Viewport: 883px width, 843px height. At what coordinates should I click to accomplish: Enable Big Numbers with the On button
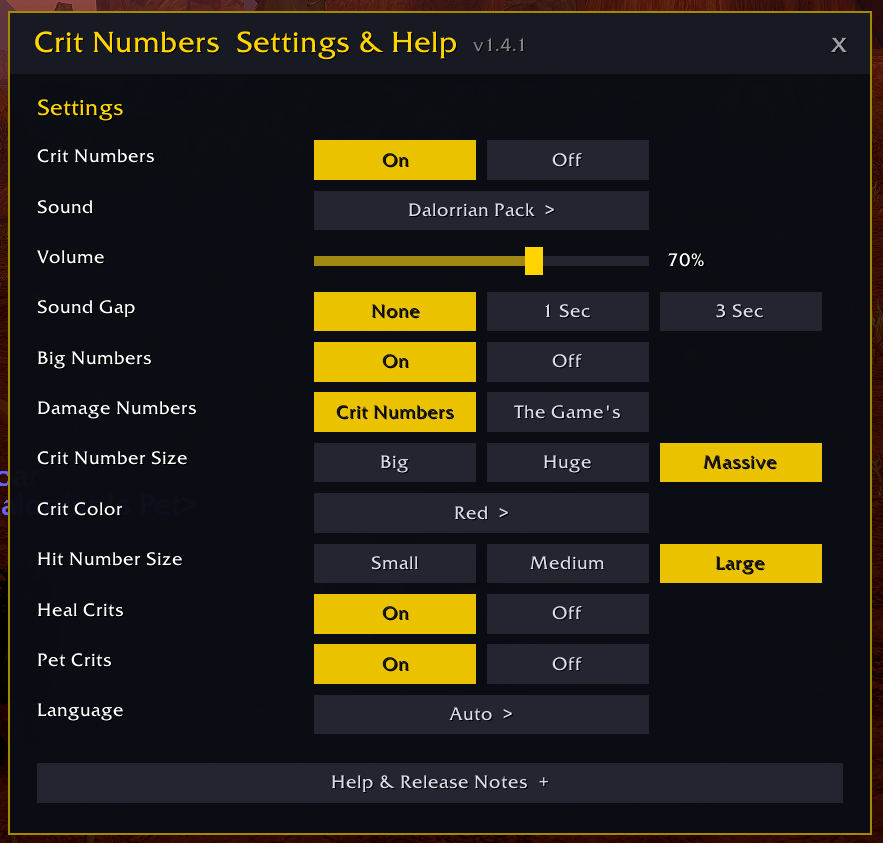tap(395, 362)
